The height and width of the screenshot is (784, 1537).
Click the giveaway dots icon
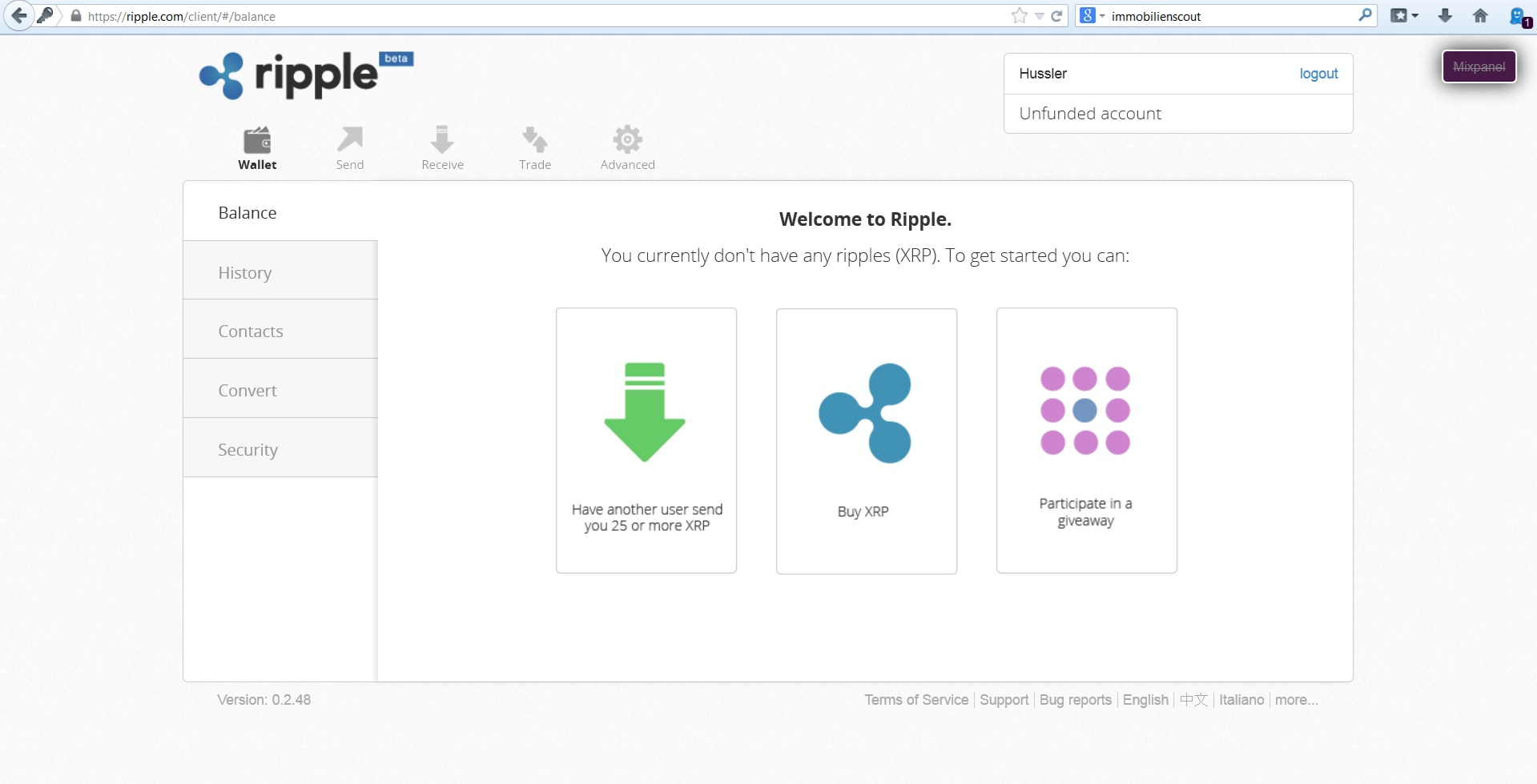pos(1085,411)
